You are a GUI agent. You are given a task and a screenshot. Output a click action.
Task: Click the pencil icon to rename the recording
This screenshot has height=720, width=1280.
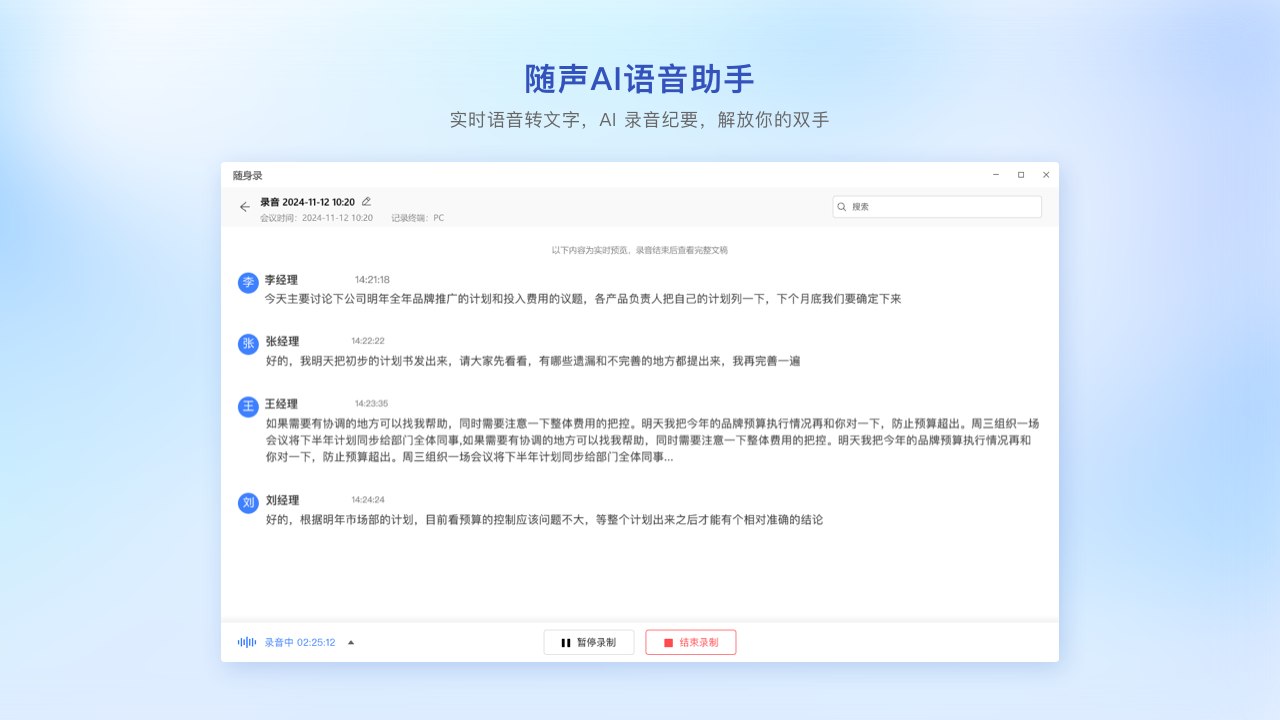[x=366, y=201]
